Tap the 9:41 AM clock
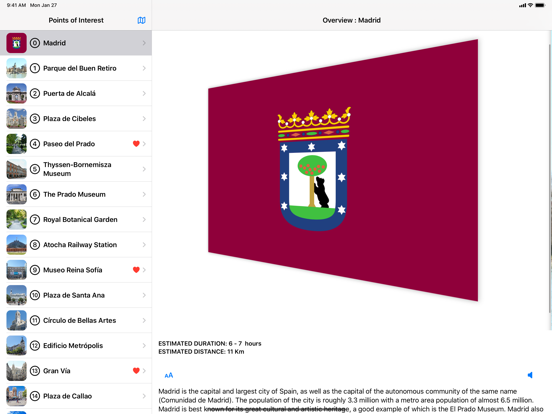The width and height of the screenshot is (552, 414). 16,5
